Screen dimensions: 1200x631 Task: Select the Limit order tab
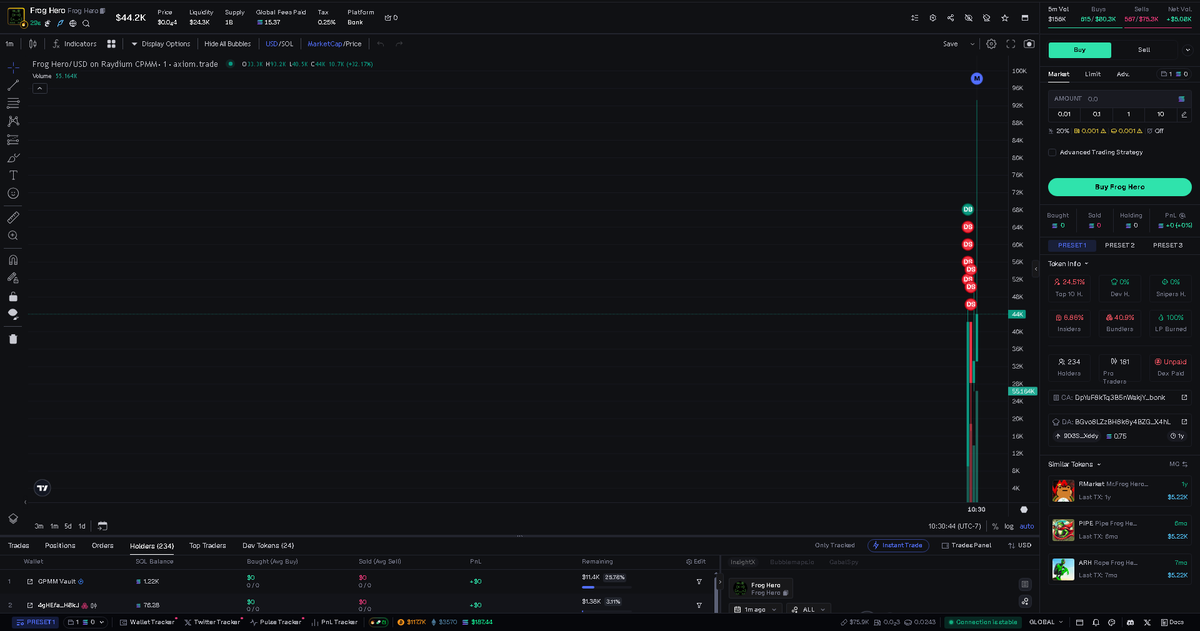(x=1093, y=74)
